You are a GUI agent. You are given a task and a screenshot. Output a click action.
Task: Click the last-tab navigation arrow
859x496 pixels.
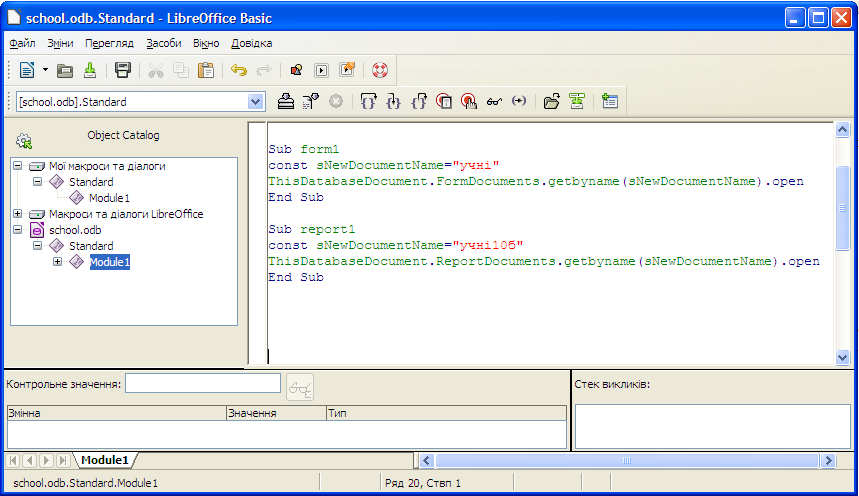tap(63, 460)
